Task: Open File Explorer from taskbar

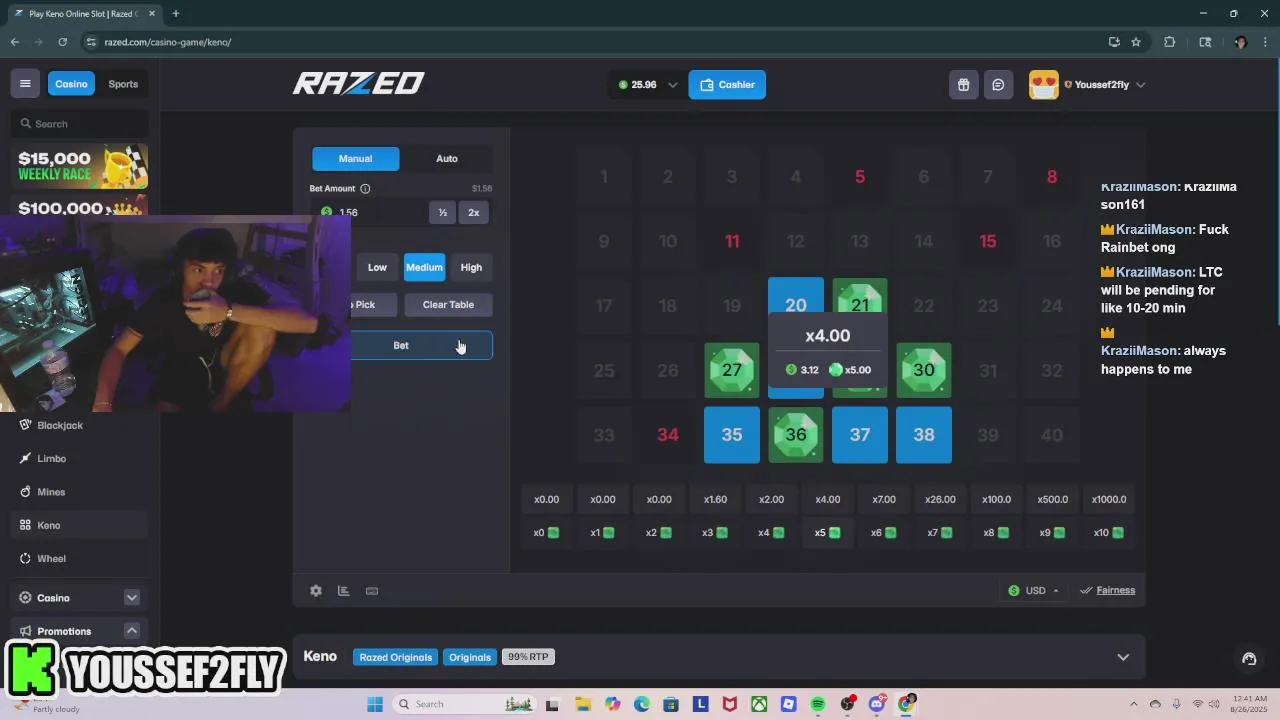Action: click(x=583, y=704)
